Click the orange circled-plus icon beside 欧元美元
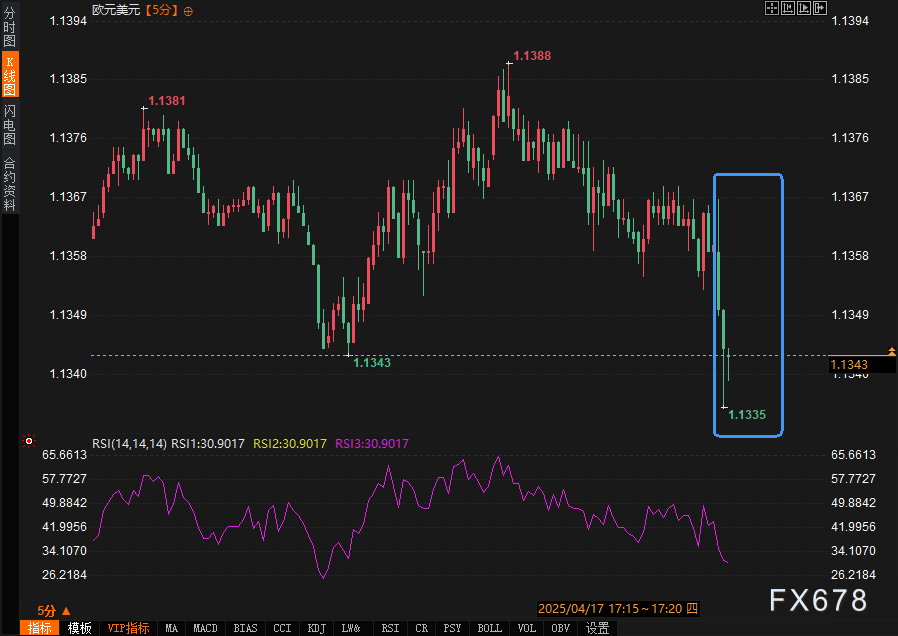This screenshot has height=636, width=898. pos(189,10)
